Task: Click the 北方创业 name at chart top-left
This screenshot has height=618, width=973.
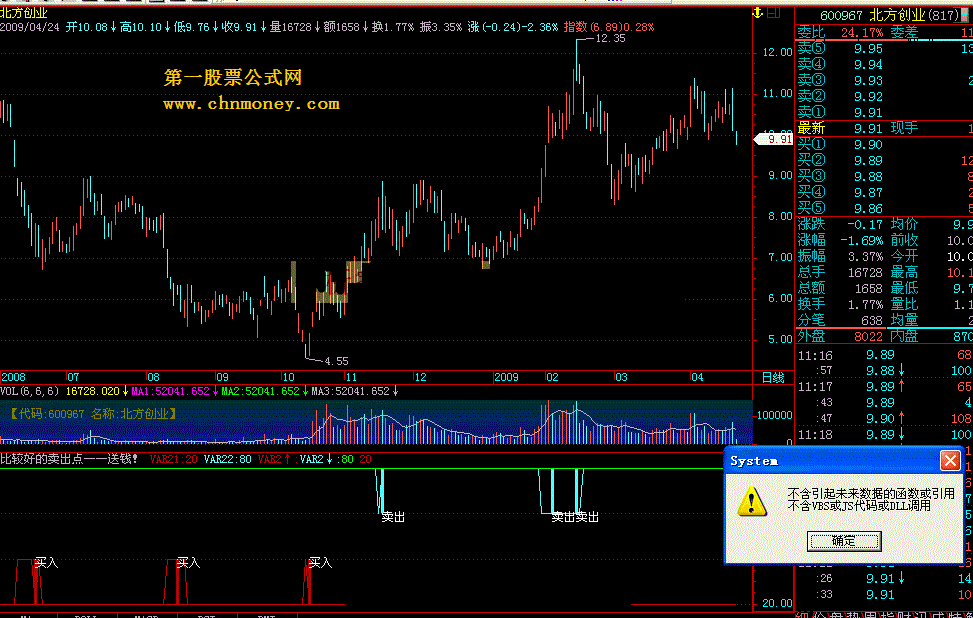Action: tap(24, 12)
